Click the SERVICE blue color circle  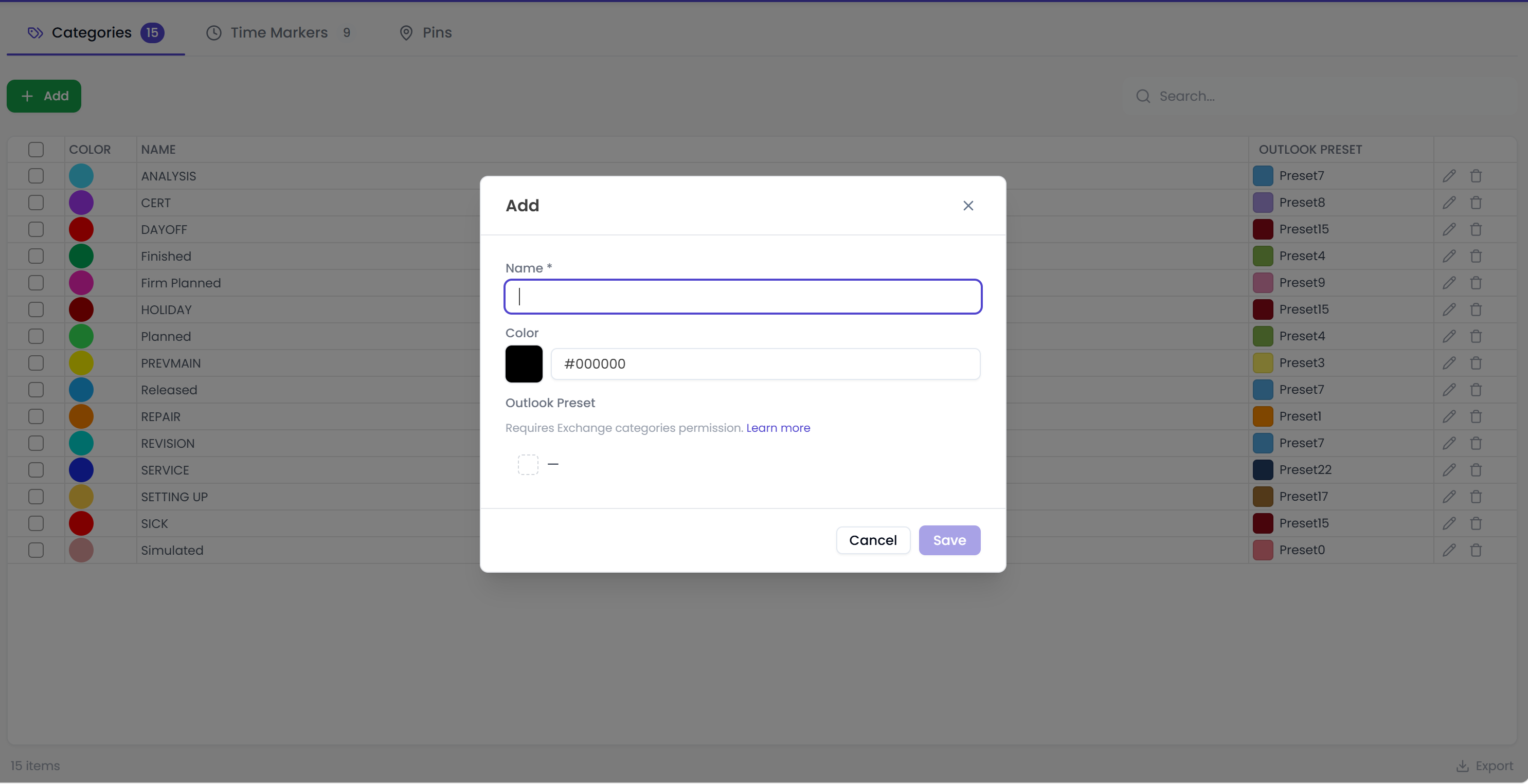tap(81, 470)
